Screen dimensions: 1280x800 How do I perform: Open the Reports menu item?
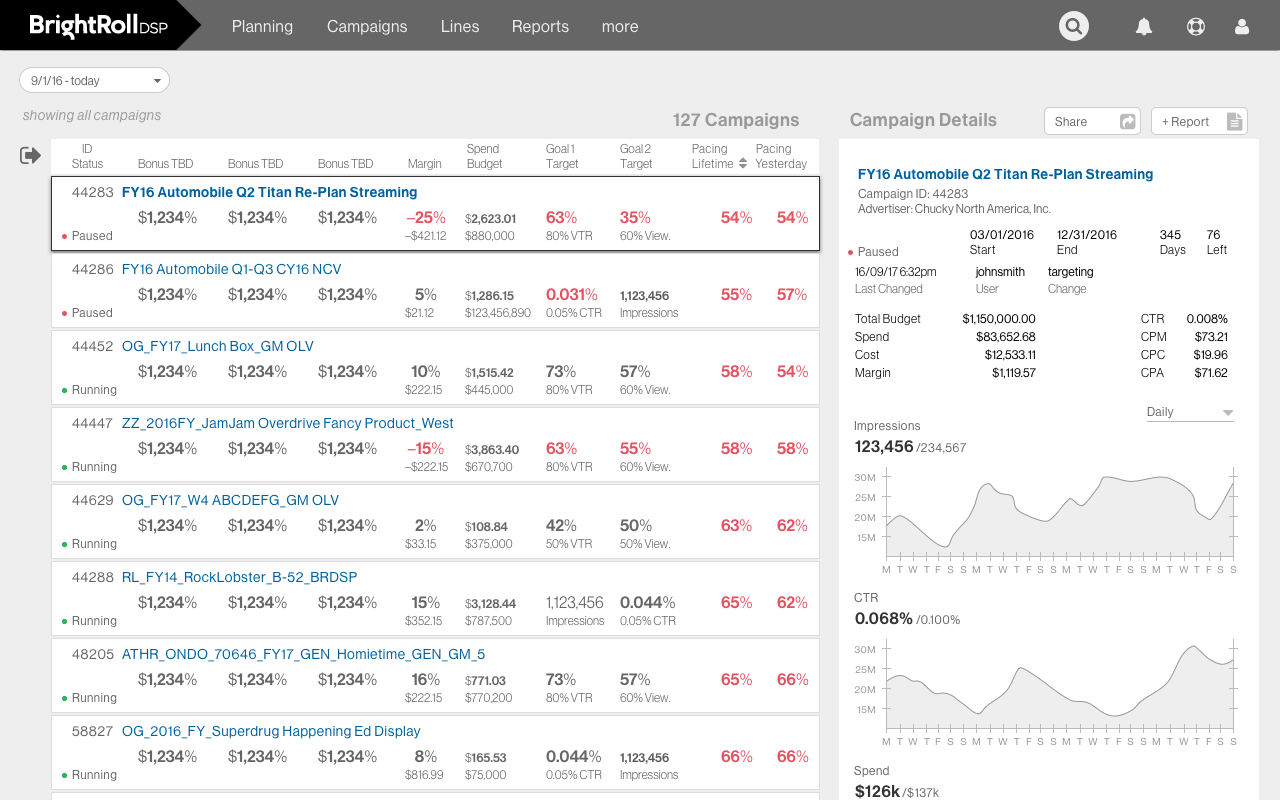pyautogui.click(x=540, y=26)
